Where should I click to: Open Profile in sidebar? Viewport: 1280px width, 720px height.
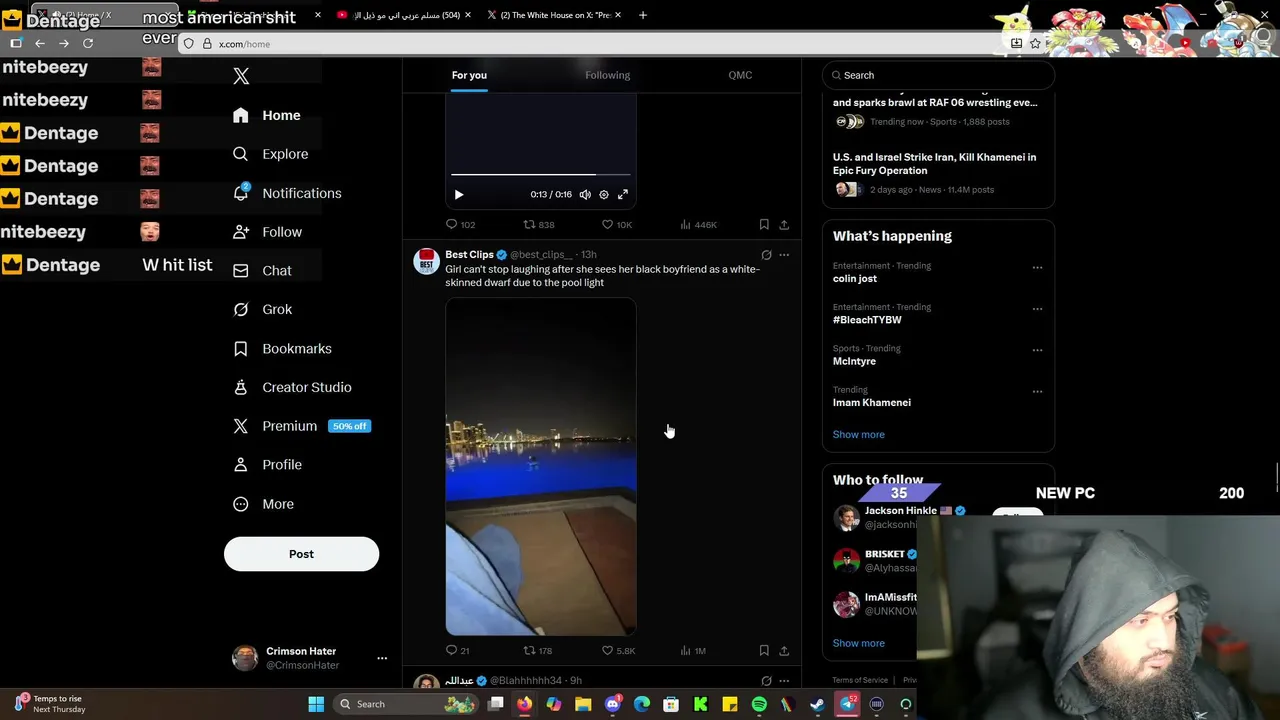(266, 465)
